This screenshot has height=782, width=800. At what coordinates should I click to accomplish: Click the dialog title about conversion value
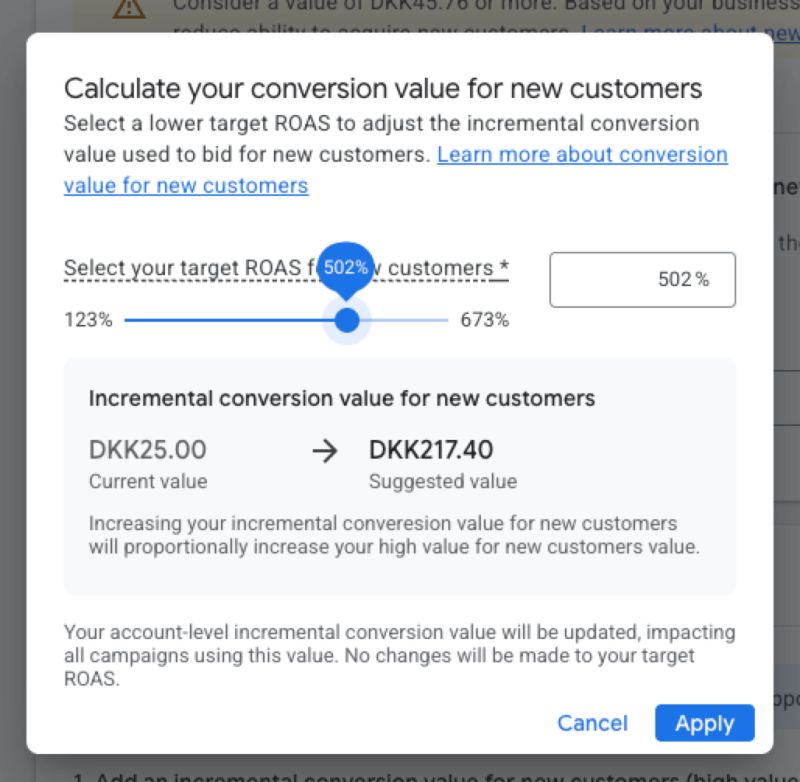pos(382,89)
